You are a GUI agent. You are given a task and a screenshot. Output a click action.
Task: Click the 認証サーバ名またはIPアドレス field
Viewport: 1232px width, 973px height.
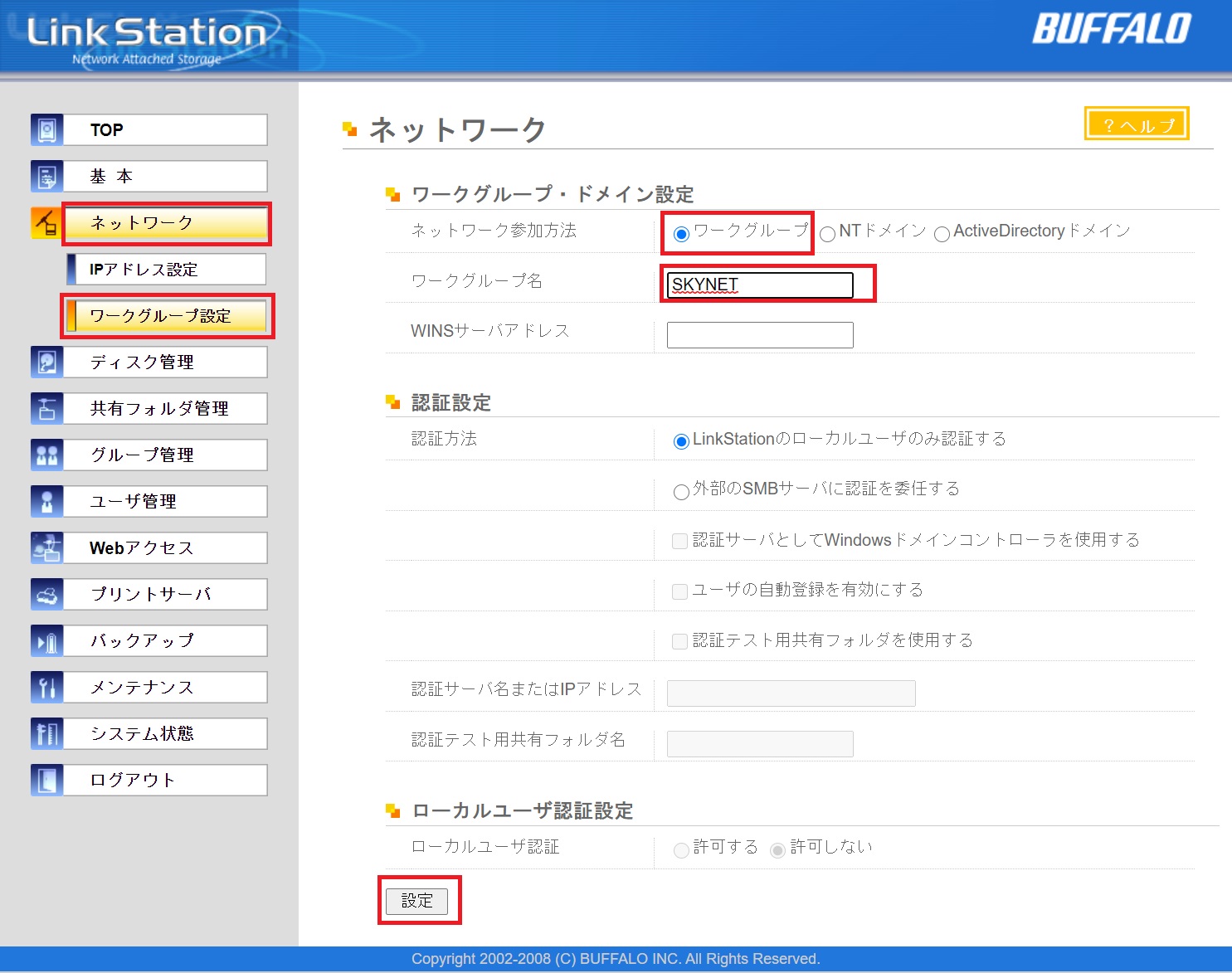(x=791, y=693)
